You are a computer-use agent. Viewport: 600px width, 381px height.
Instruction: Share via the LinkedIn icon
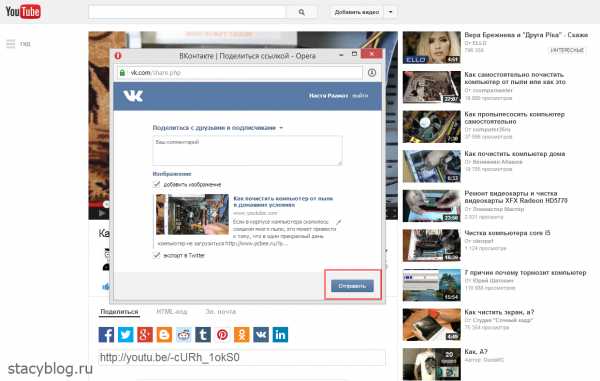(x=280, y=335)
